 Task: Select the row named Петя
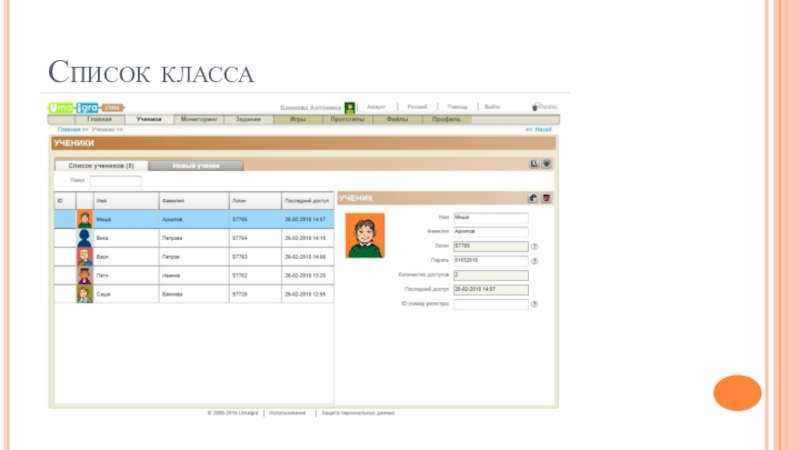[x=194, y=276]
